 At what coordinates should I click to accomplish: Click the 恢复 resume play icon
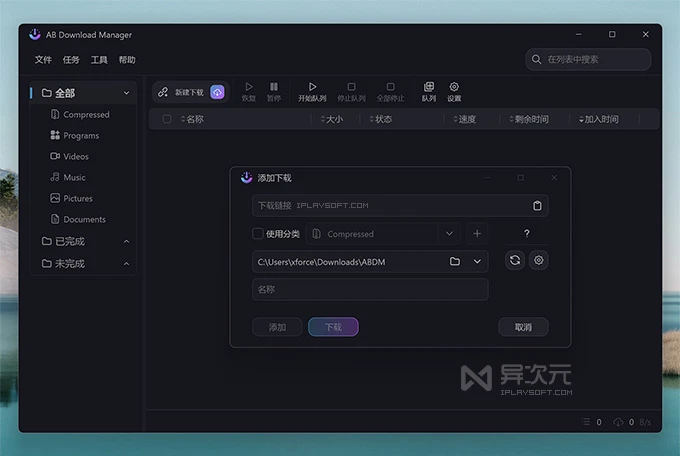coord(249,87)
